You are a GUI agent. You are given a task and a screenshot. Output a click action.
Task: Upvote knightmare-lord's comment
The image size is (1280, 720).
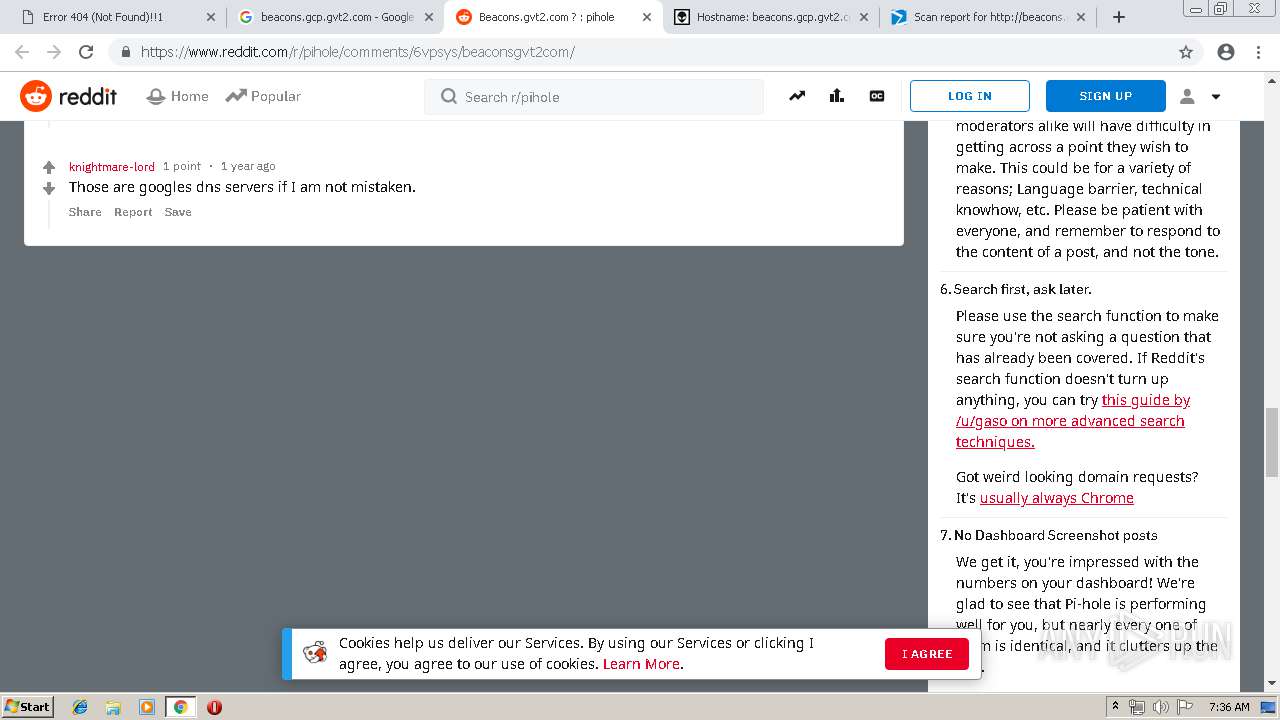pyautogui.click(x=49, y=167)
